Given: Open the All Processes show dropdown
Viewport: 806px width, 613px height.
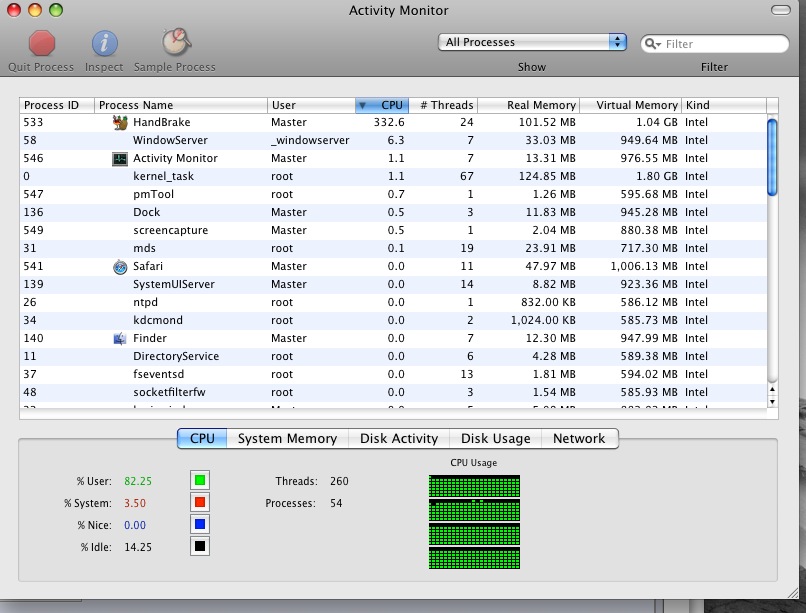Looking at the screenshot, I should coord(532,42).
